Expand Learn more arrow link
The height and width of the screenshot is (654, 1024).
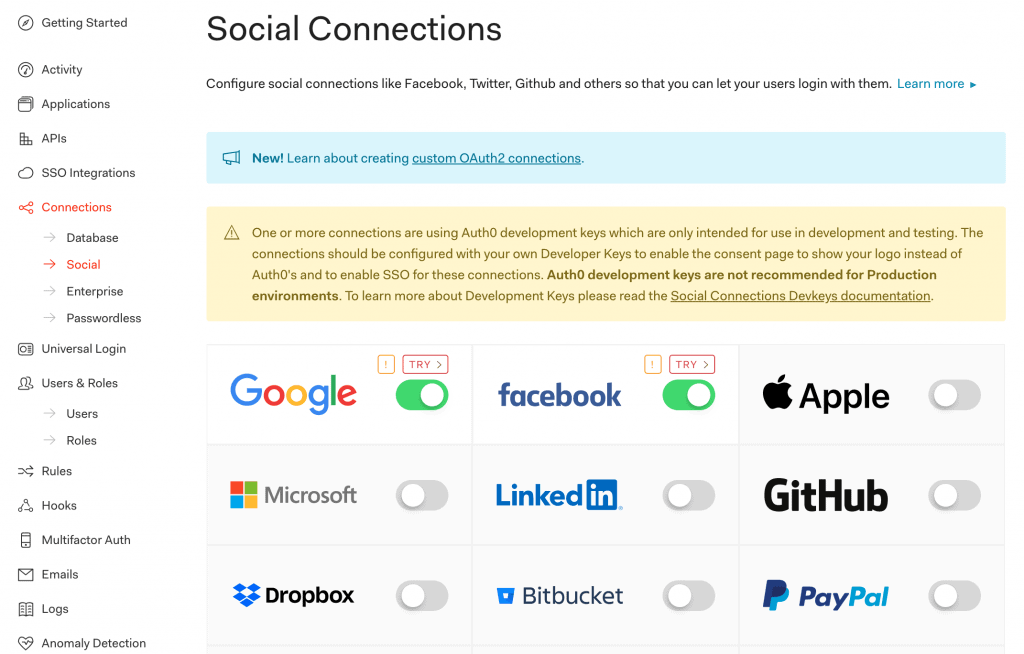[x=936, y=84]
